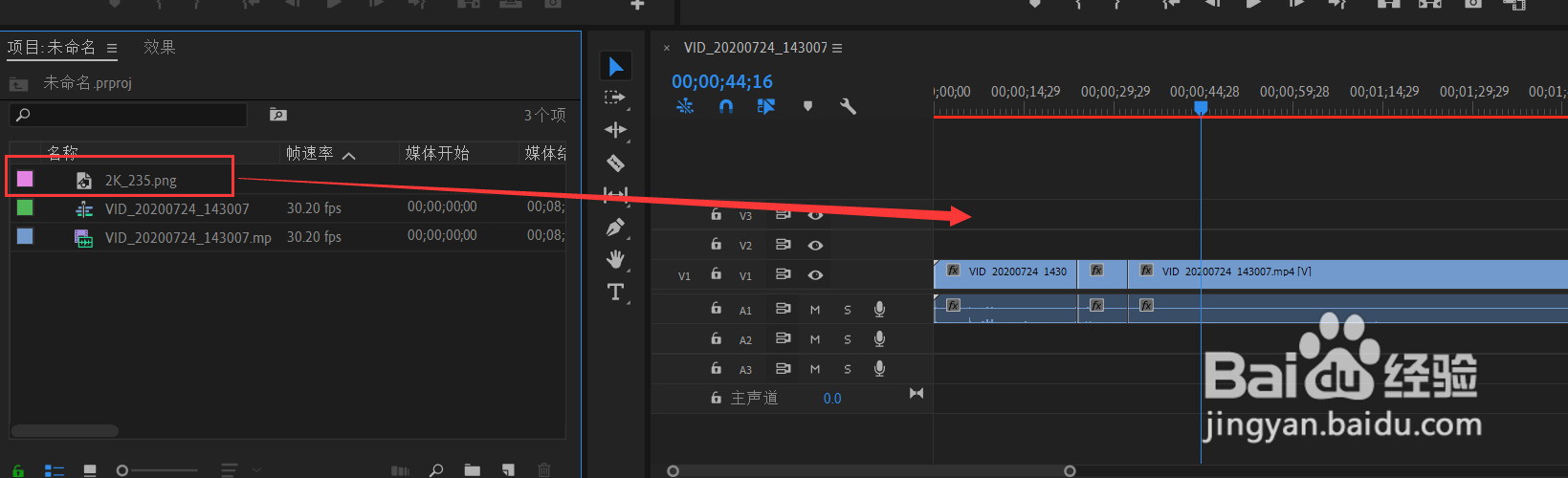Viewport: 1568px width, 478px height.
Task: Select the VID_20200724_143007.mp4 clip item
Action: 188,237
